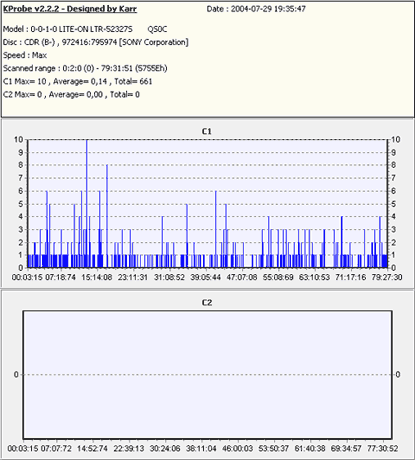Select the Model LITE-ON LTR-52327S line

pyautogui.click(x=85, y=29)
